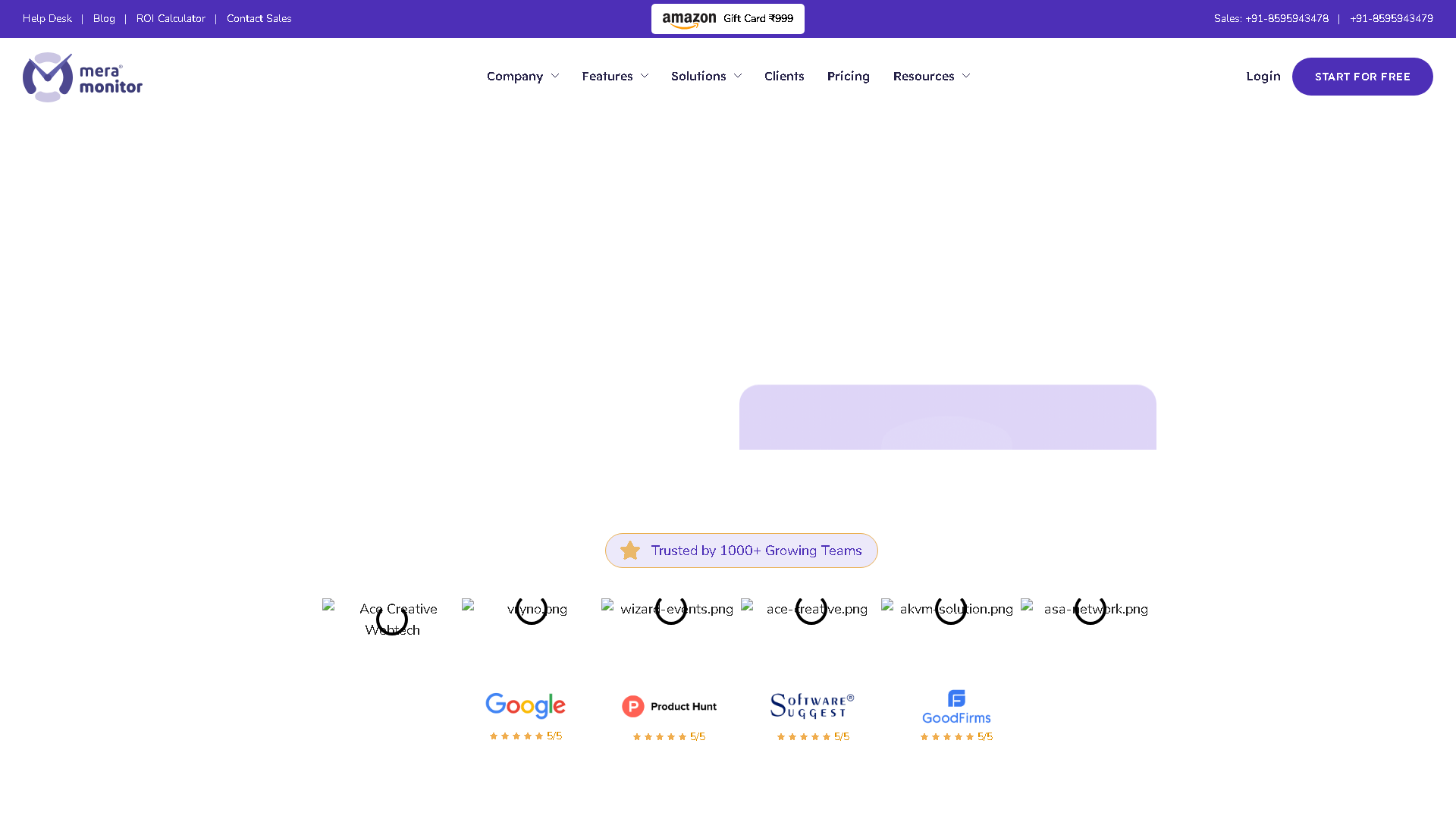Open the Help Desk link
The image size is (1456, 819).
47,18
